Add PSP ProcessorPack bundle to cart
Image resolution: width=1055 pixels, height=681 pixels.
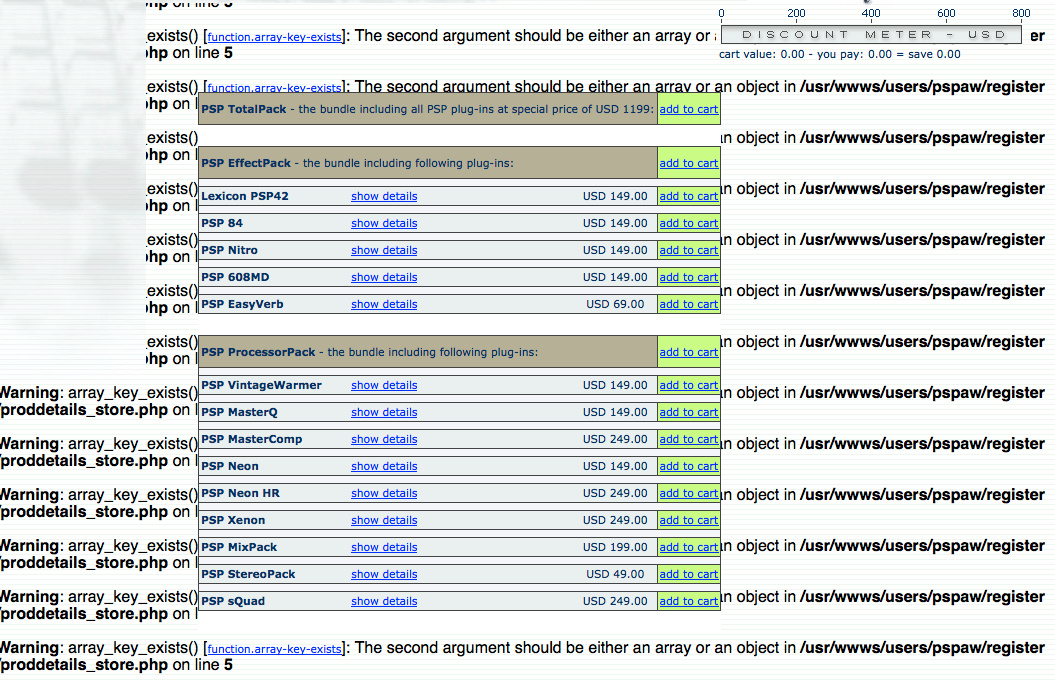click(x=688, y=352)
